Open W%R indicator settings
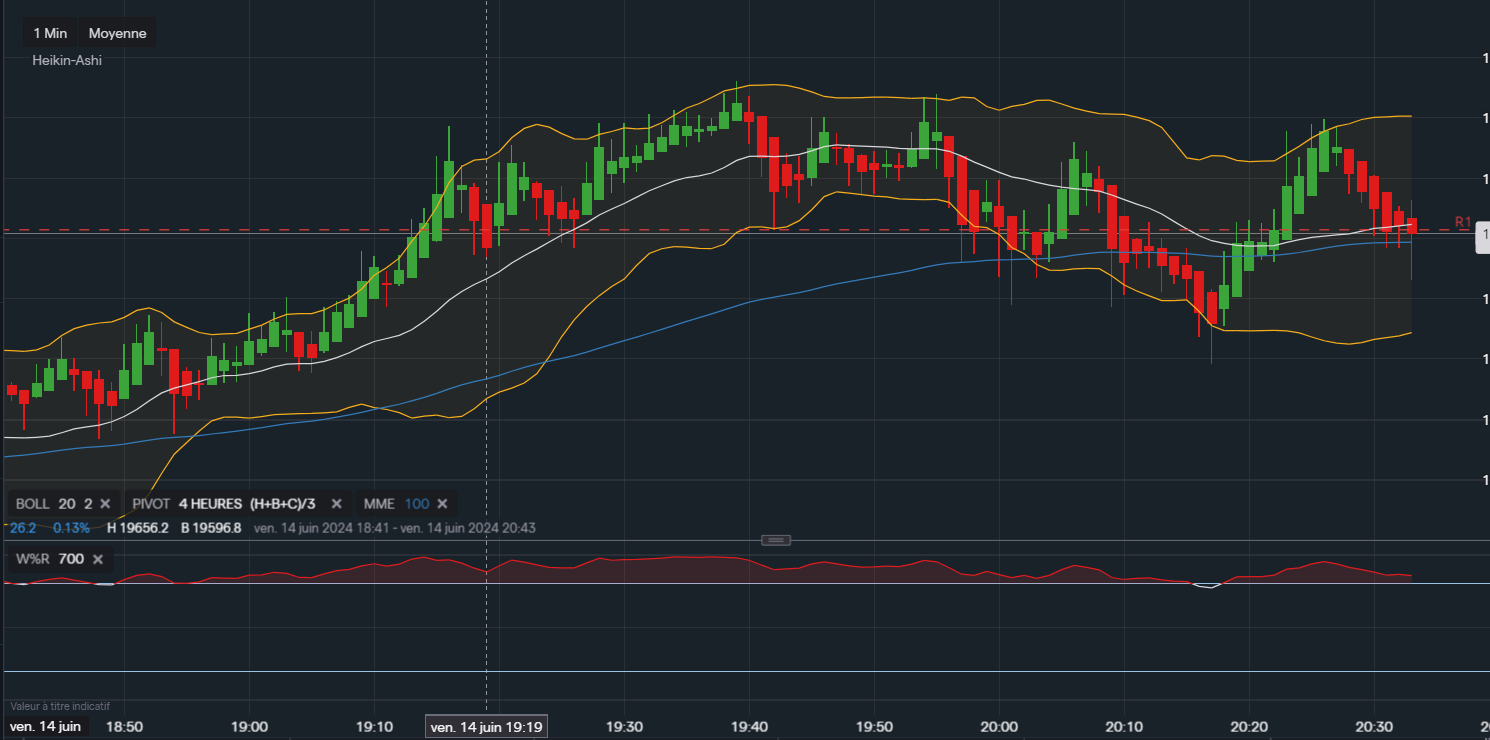1490x740 pixels. [33, 559]
